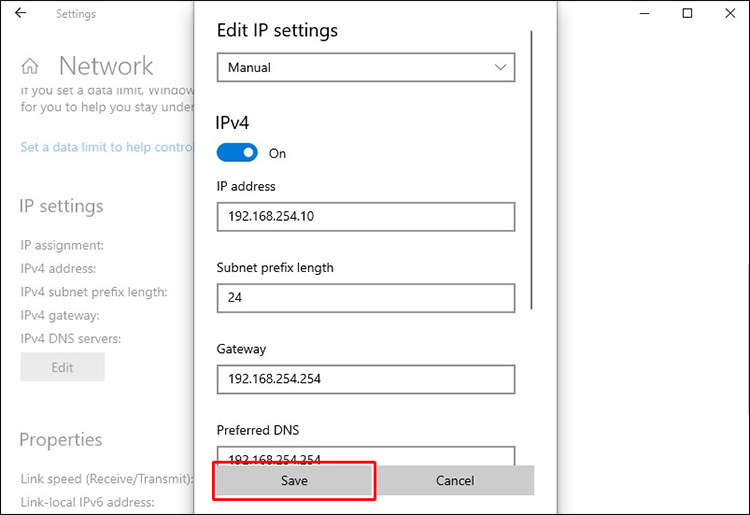This screenshot has width=750, height=515.
Task: Click the dialog's vertical scrollbar
Action: [x=532, y=170]
